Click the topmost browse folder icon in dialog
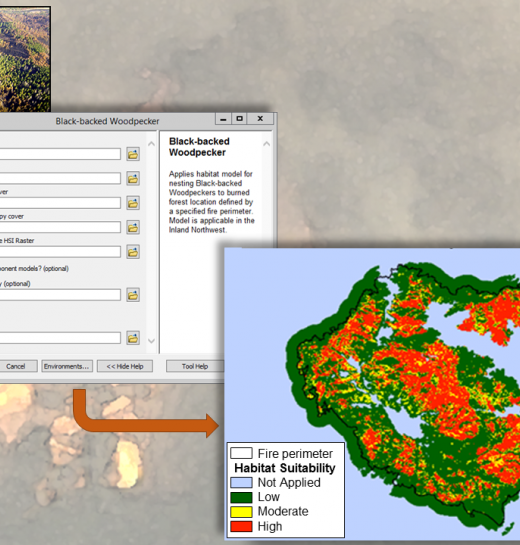Image resolution: width=520 pixels, height=545 pixels. 133,154
